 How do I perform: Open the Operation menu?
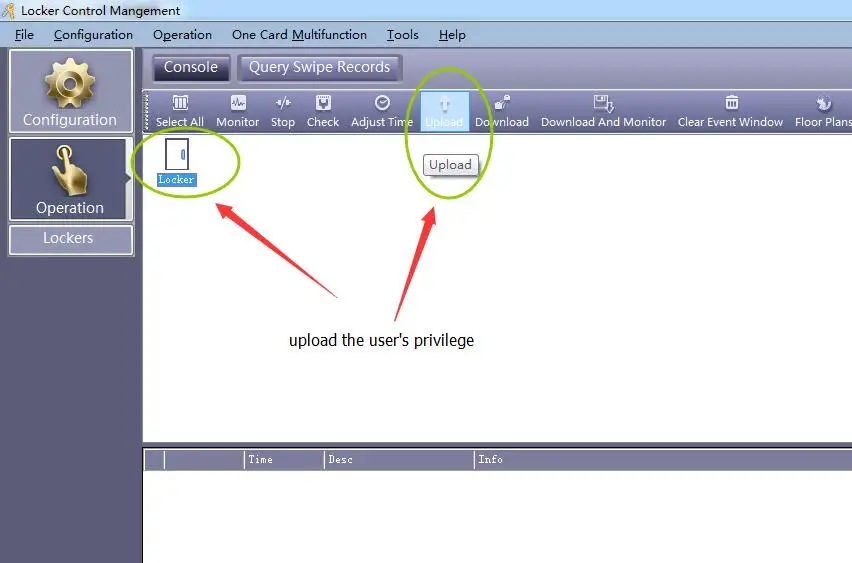point(182,35)
